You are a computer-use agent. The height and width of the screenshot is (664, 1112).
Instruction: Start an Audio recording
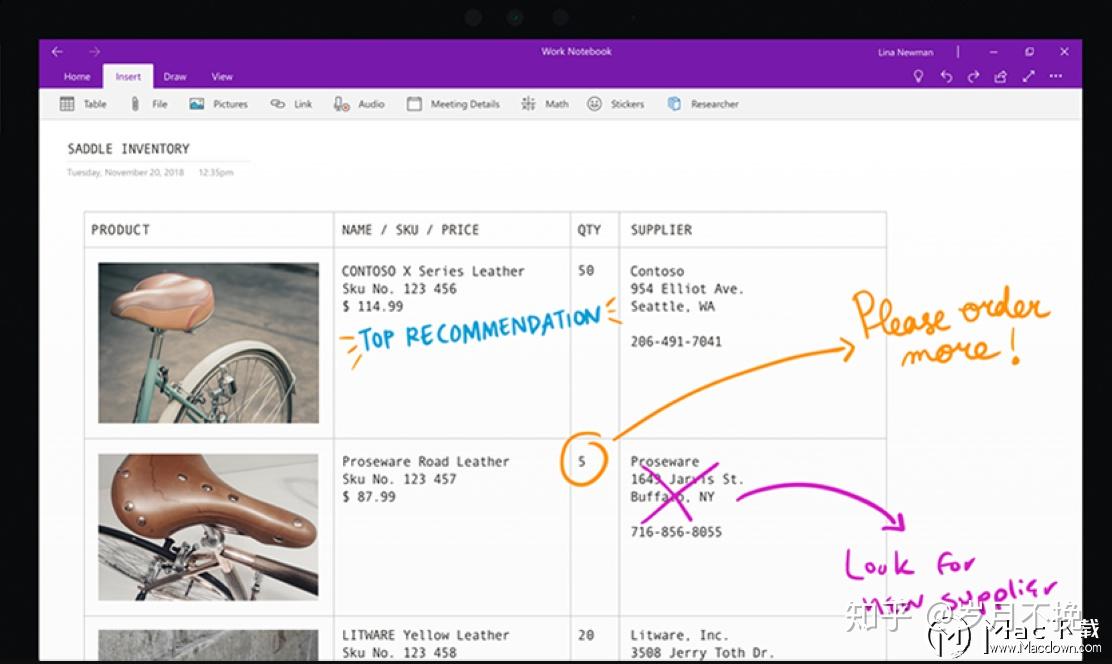(x=358, y=103)
